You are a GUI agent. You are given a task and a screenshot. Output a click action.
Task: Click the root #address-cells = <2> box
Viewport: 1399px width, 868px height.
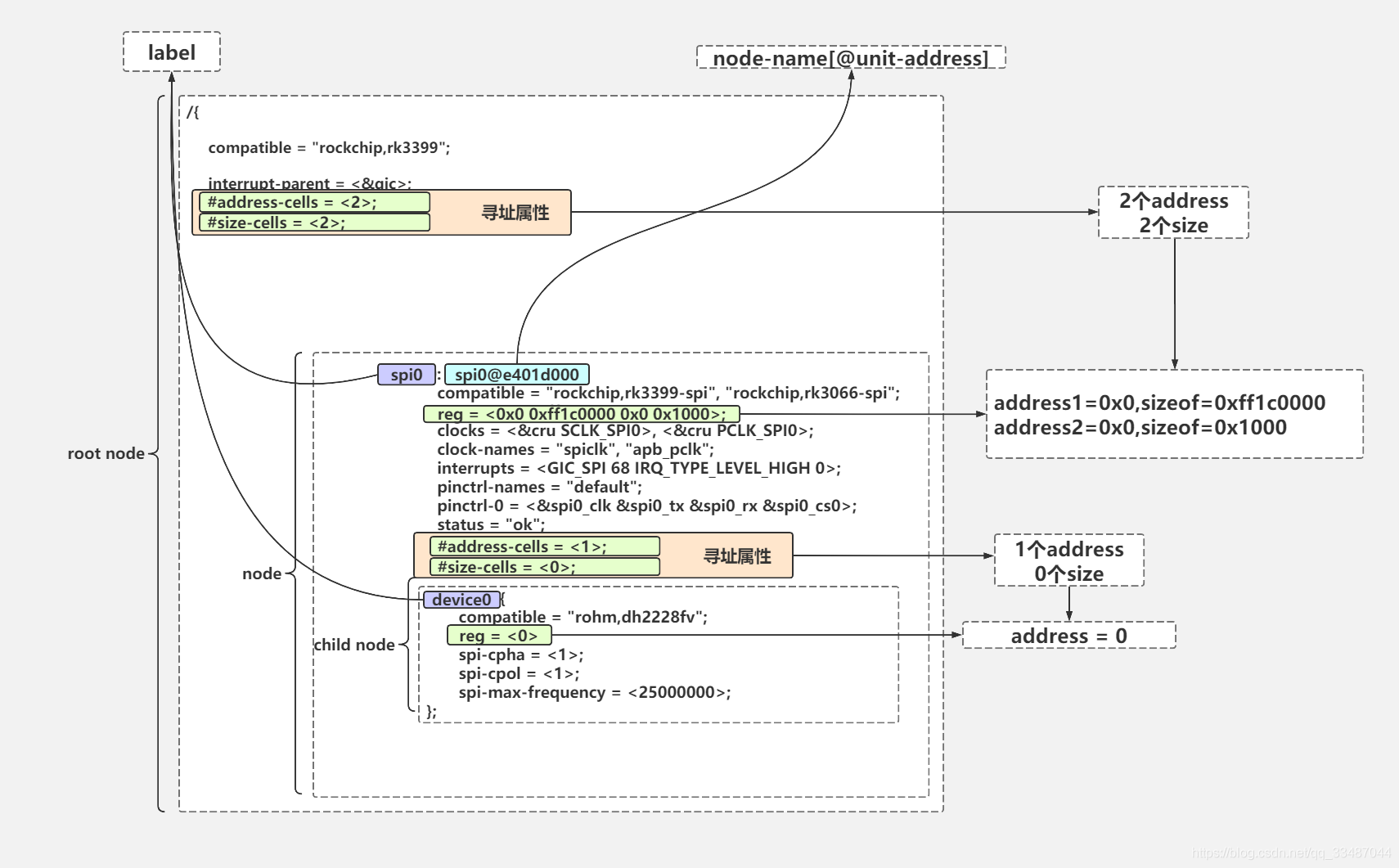(315, 202)
